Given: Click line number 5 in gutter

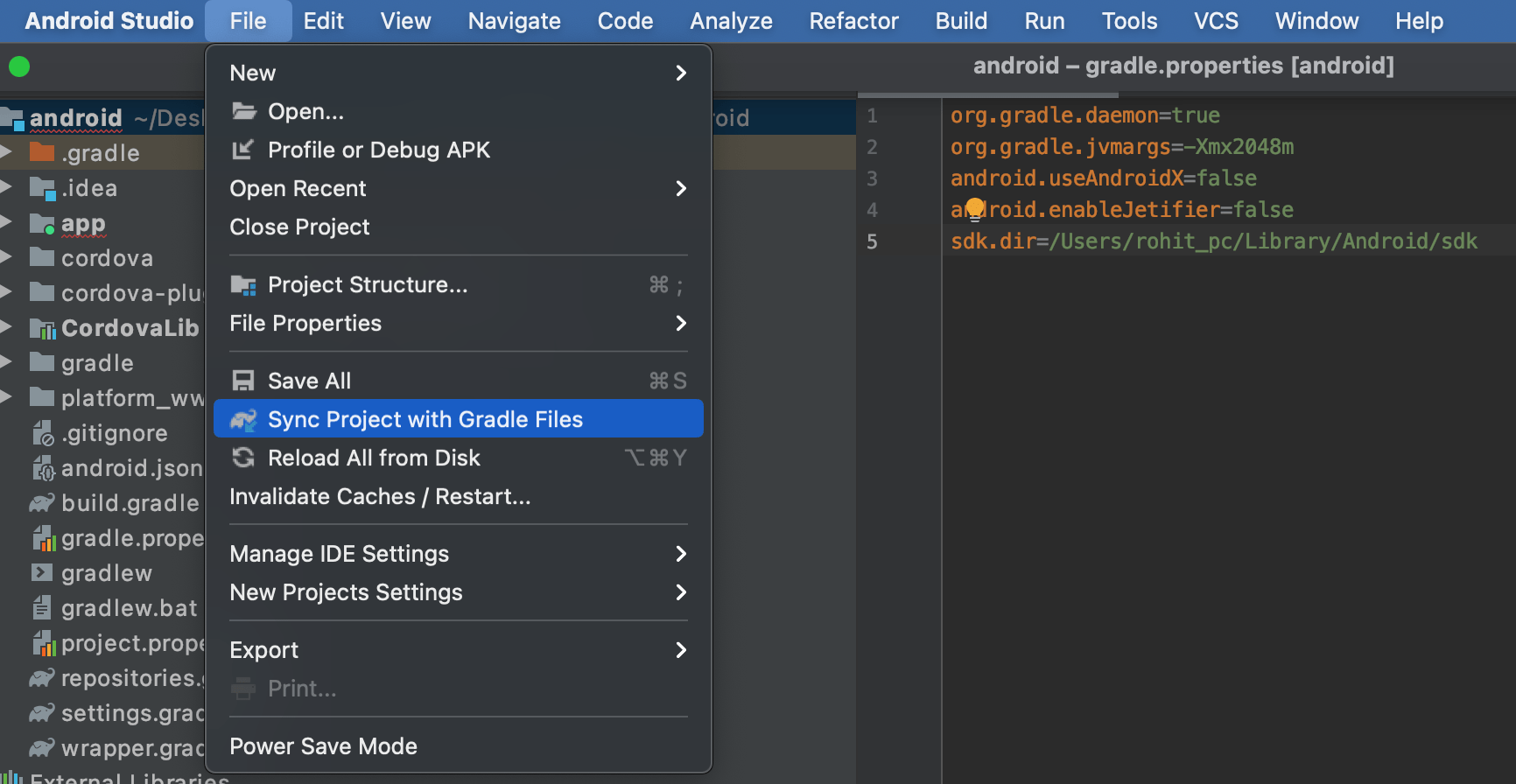Looking at the screenshot, I should pyautogui.click(x=872, y=241).
